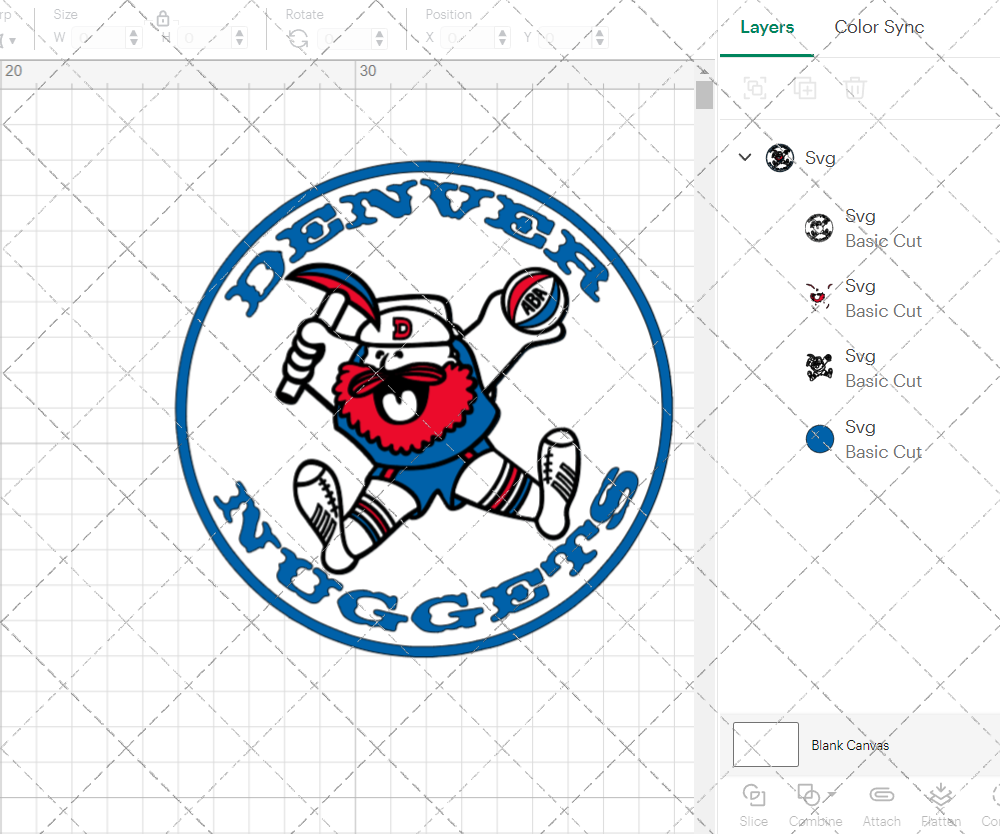
Task: Click the Position Y stepper arrows
Action: tap(599, 38)
